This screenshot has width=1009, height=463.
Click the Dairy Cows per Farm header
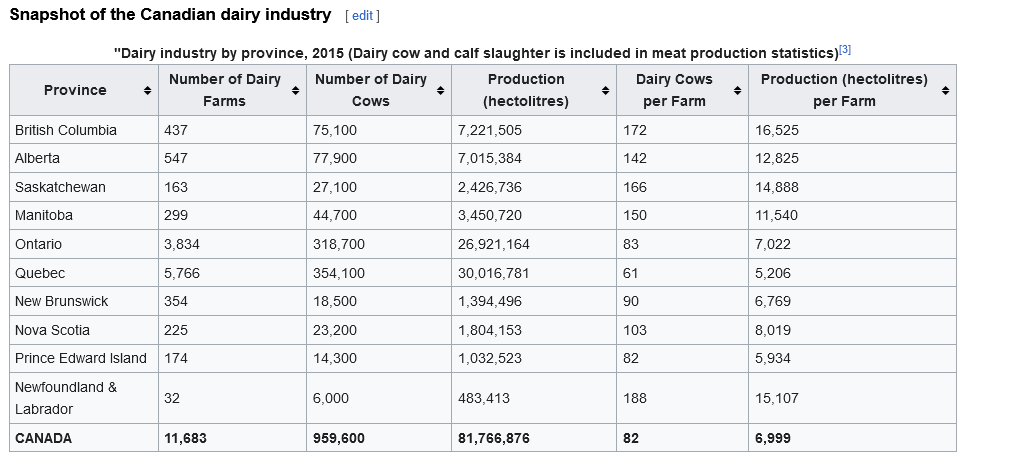pyautogui.click(x=674, y=90)
